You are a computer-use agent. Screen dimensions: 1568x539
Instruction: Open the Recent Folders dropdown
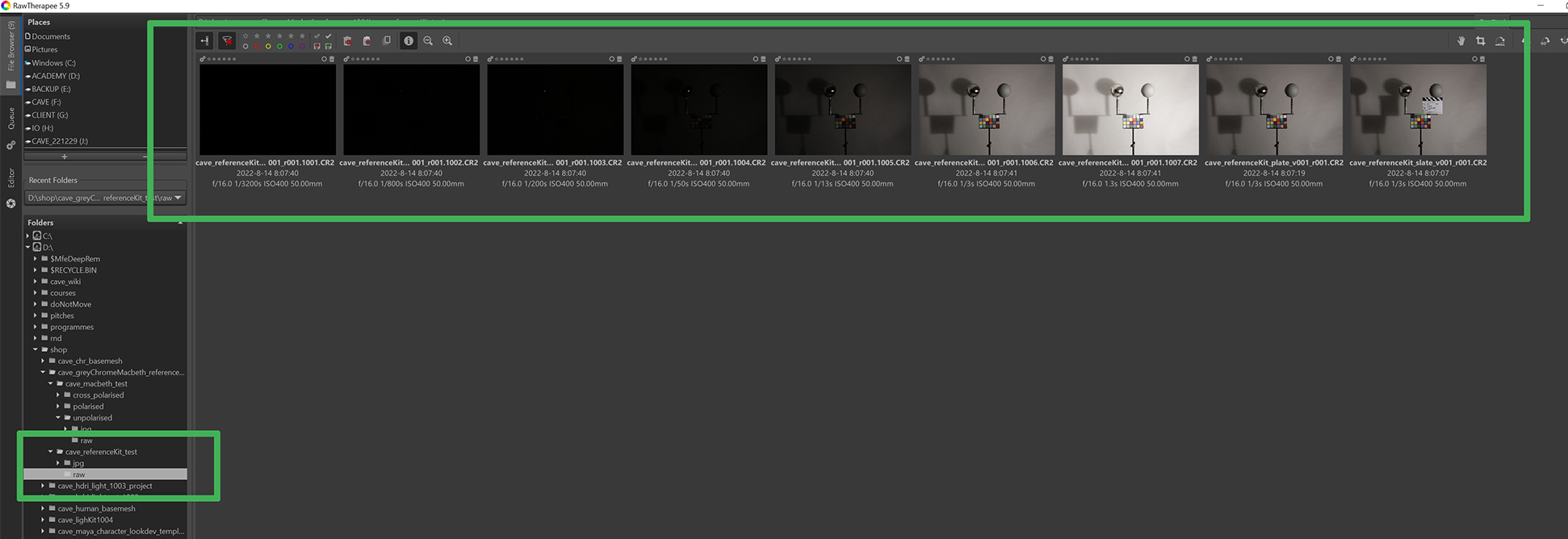105,198
